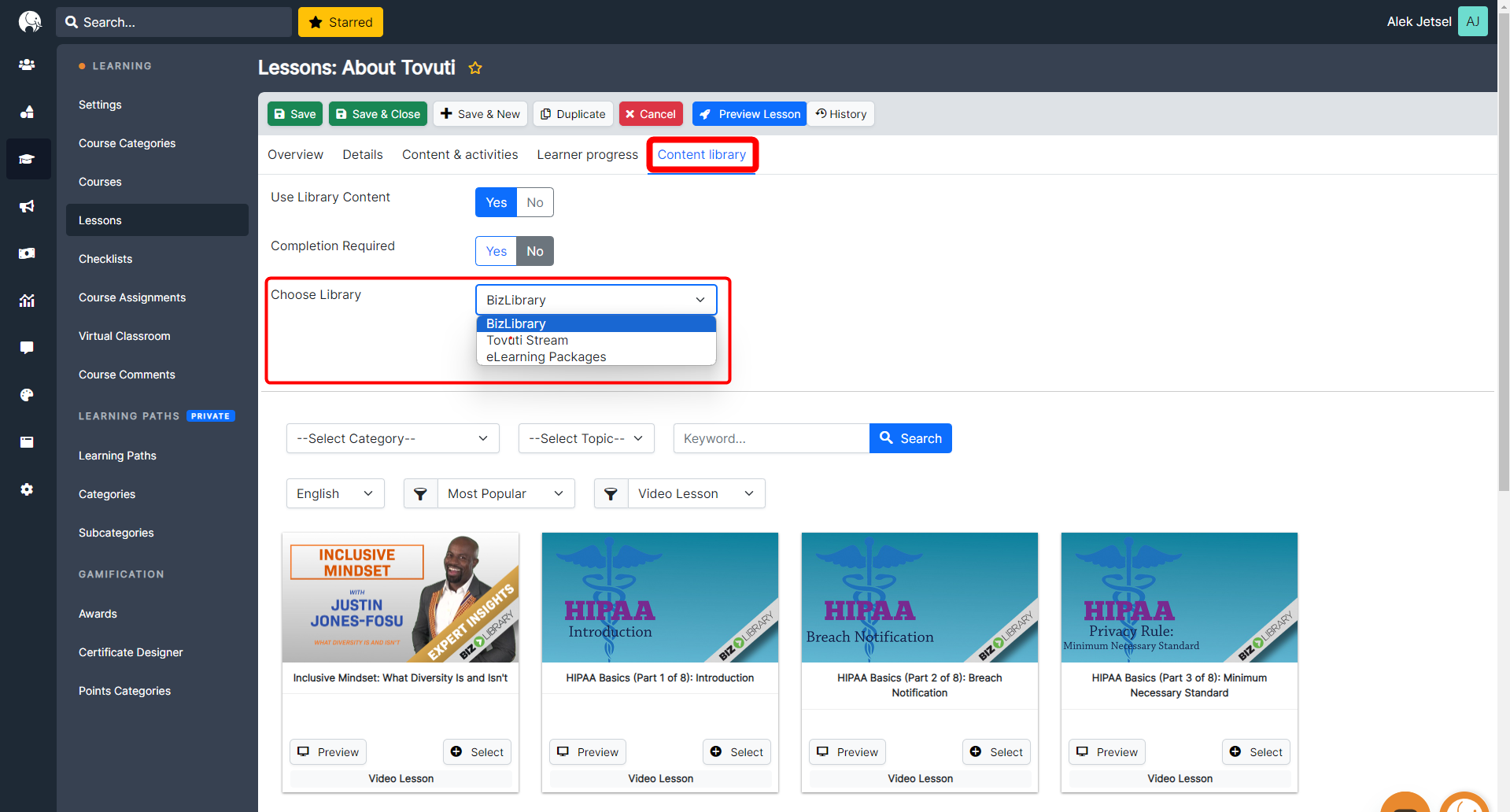Open the Select Topic dropdown
The width and height of the screenshot is (1510, 812).
tap(586, 438)
